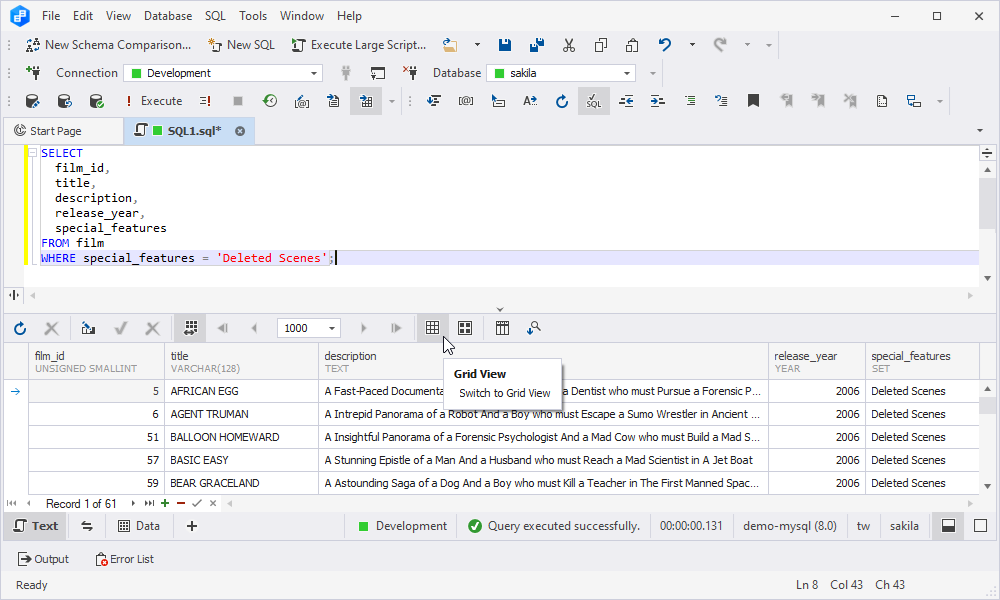Click the Execute button
This screenshot has height=600, width=1000.
point(153,101)
